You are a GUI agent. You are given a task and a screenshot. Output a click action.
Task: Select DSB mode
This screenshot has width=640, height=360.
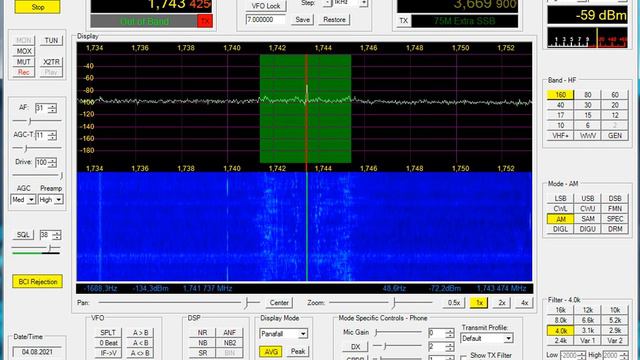(615, 198)
